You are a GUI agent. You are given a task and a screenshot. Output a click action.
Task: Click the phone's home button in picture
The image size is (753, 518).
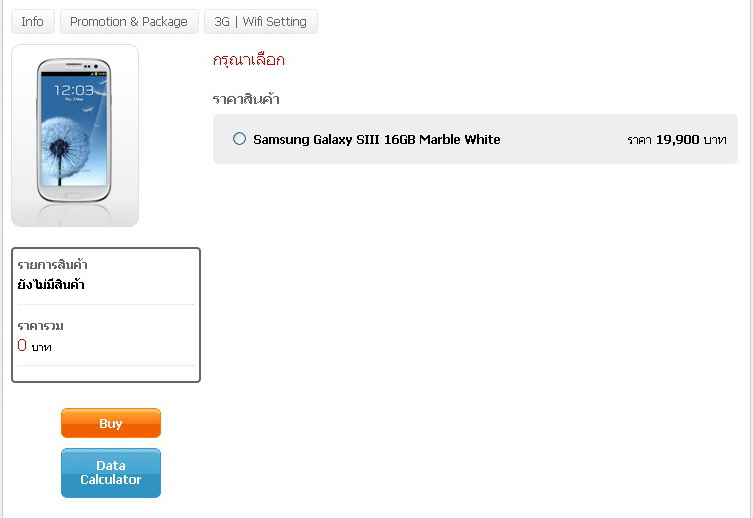[x=74, y=196]
